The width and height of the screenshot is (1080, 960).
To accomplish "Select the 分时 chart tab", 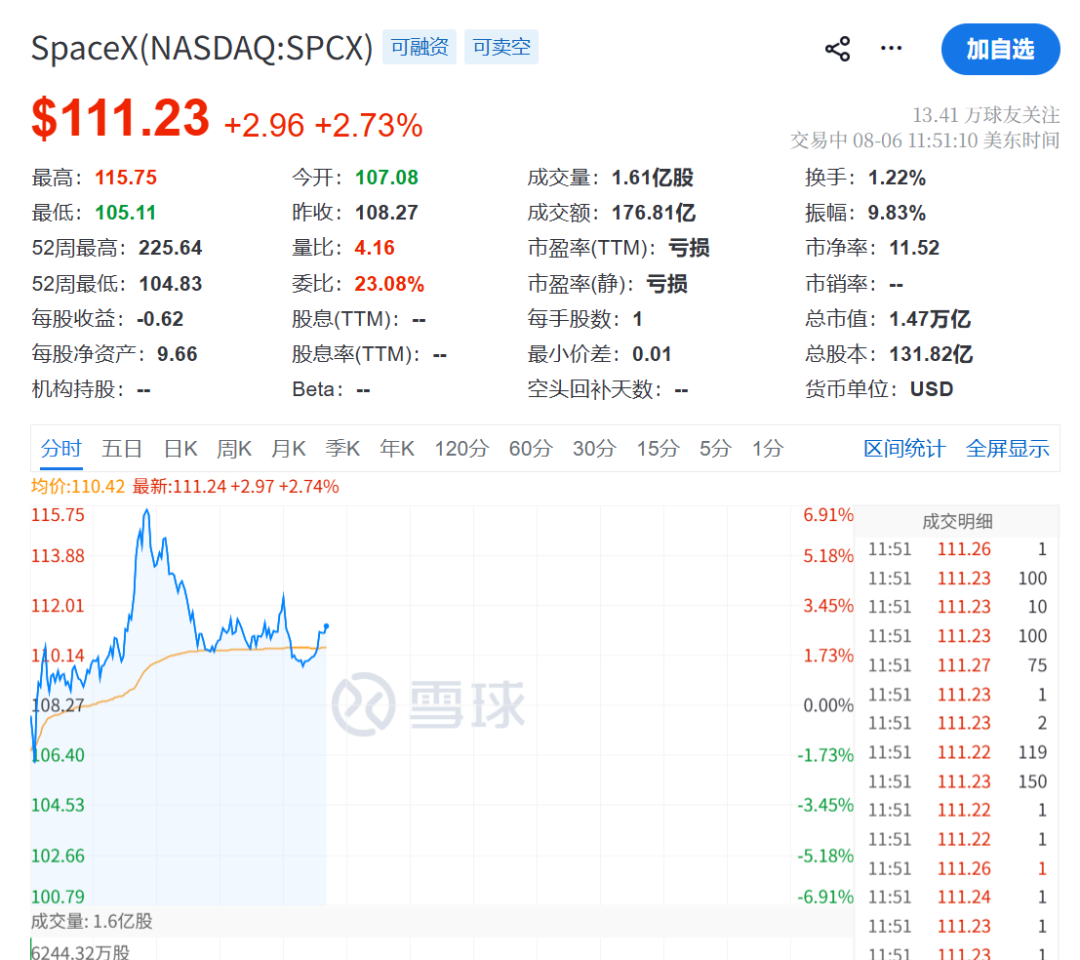I will [61, 448].
